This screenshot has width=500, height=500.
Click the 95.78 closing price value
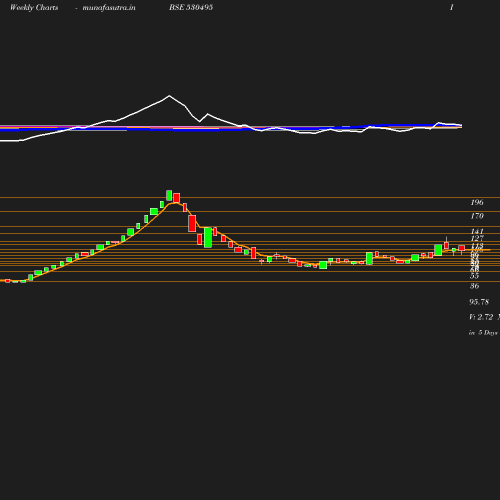coord(479,302)
